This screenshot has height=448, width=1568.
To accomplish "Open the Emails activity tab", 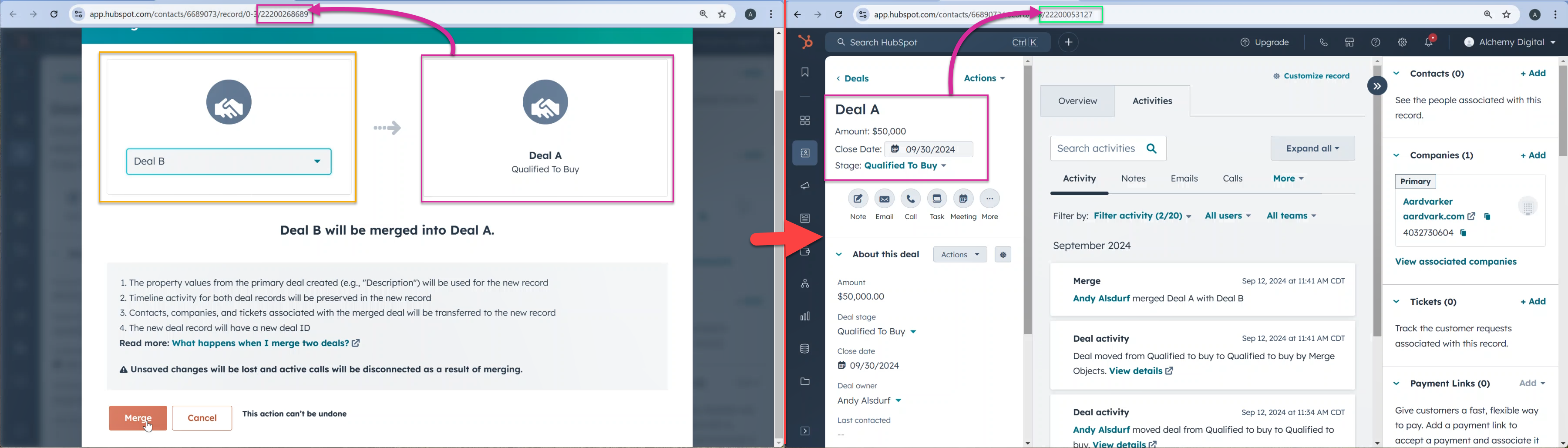I will click(x=1184, y=179).
